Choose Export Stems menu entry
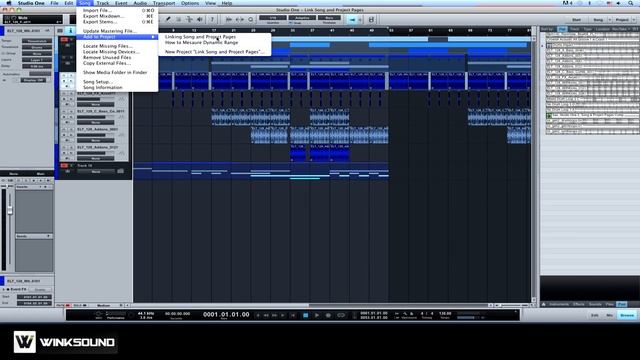This screenshot has height=360, width=640. tap(117, 22)
